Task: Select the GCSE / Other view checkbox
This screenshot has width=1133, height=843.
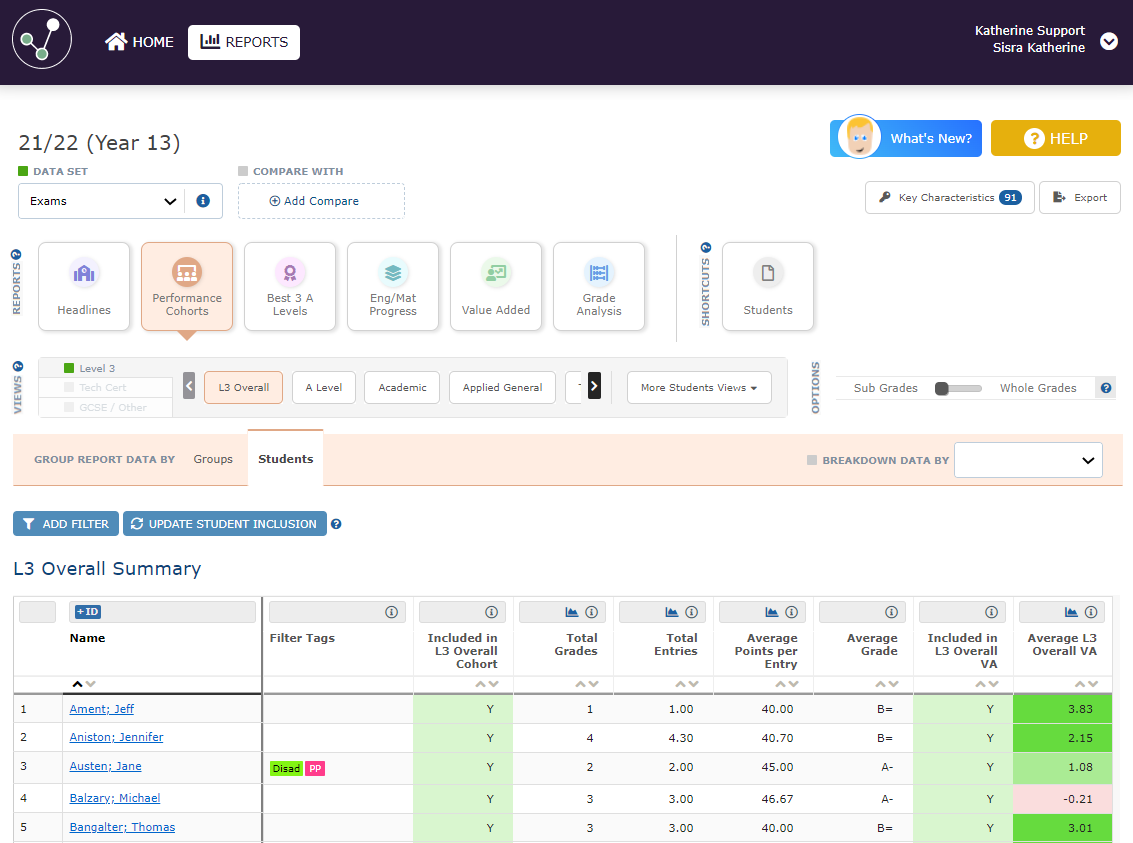Action: [x=69, y=407]
